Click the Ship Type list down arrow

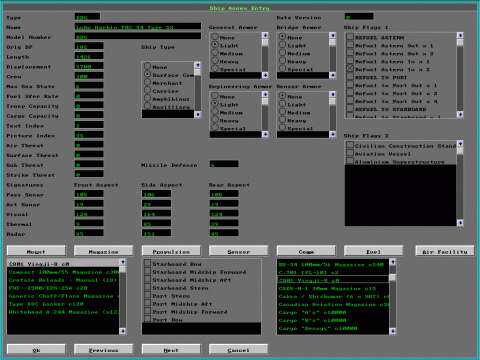(x=198, y=115)
